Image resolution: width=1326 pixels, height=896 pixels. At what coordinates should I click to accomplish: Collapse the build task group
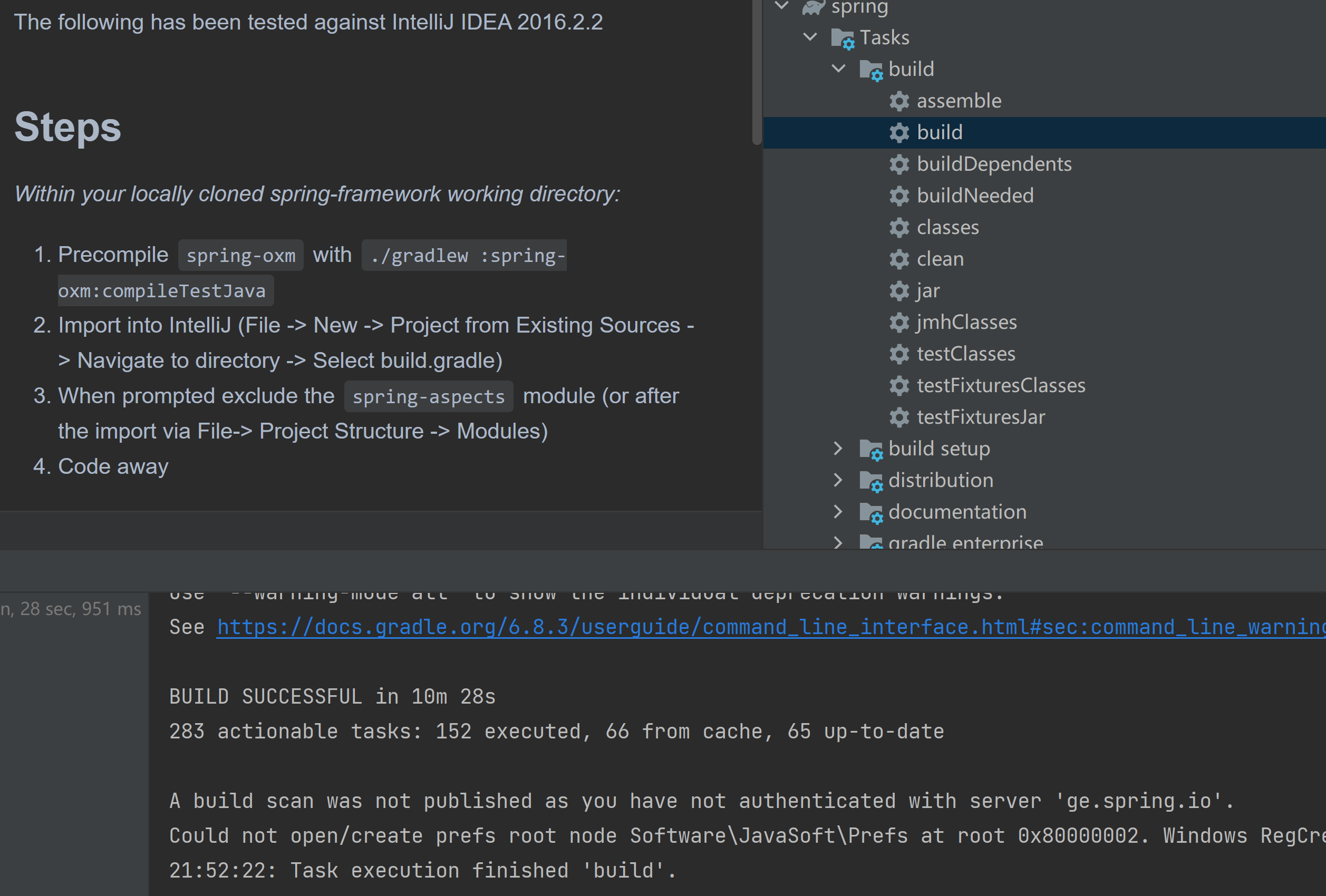[839, 69]
